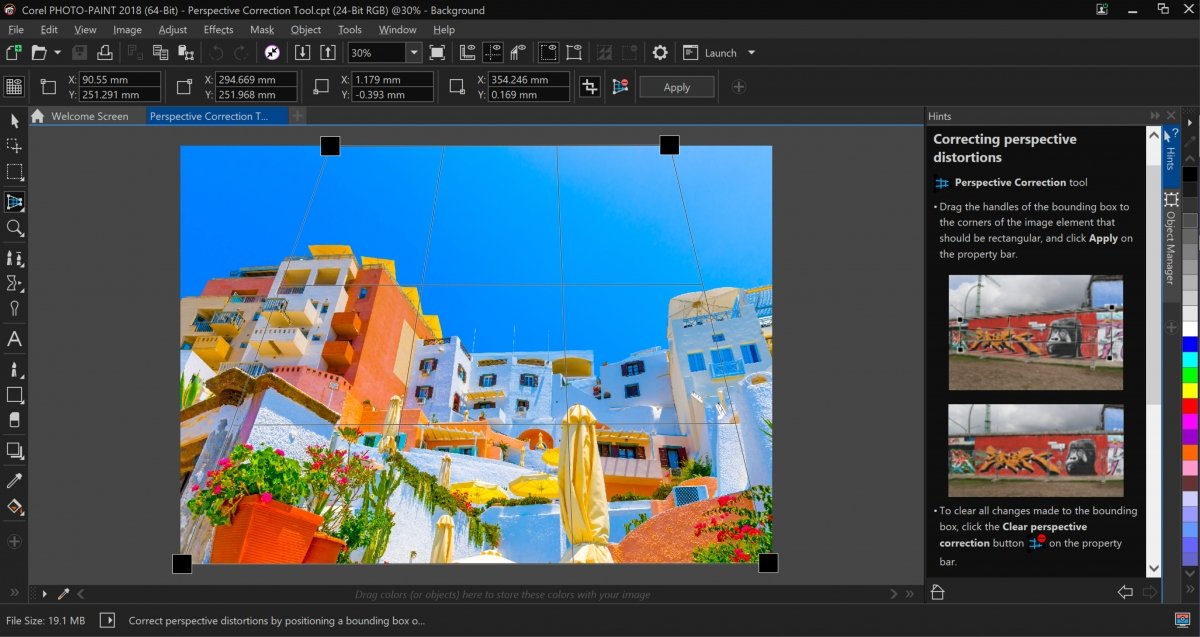1200x637 pixels.
Task: Open the zoom level 30% dropdown
Action: 413,53
